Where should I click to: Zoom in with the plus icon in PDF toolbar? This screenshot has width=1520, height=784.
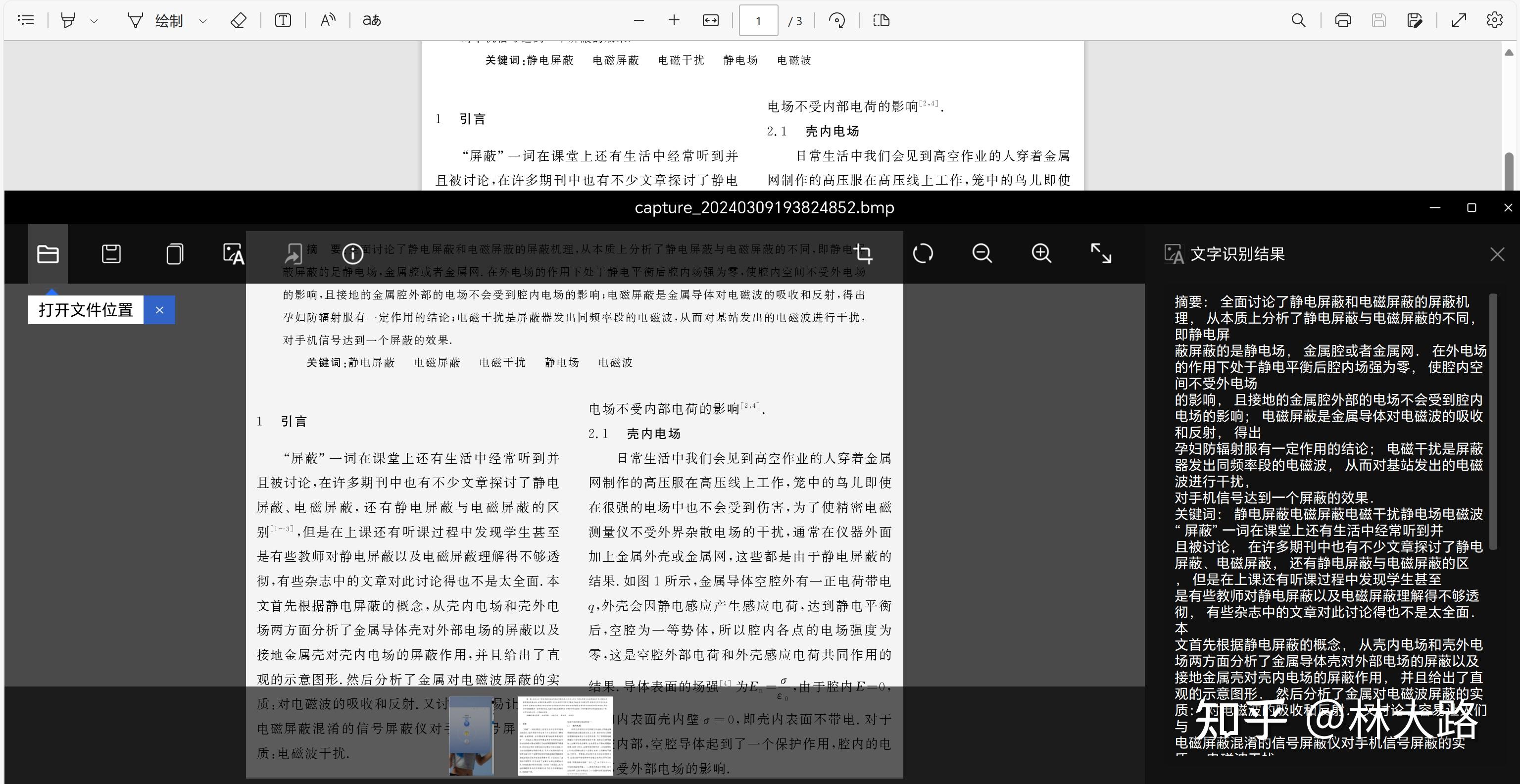pos(674,21)
